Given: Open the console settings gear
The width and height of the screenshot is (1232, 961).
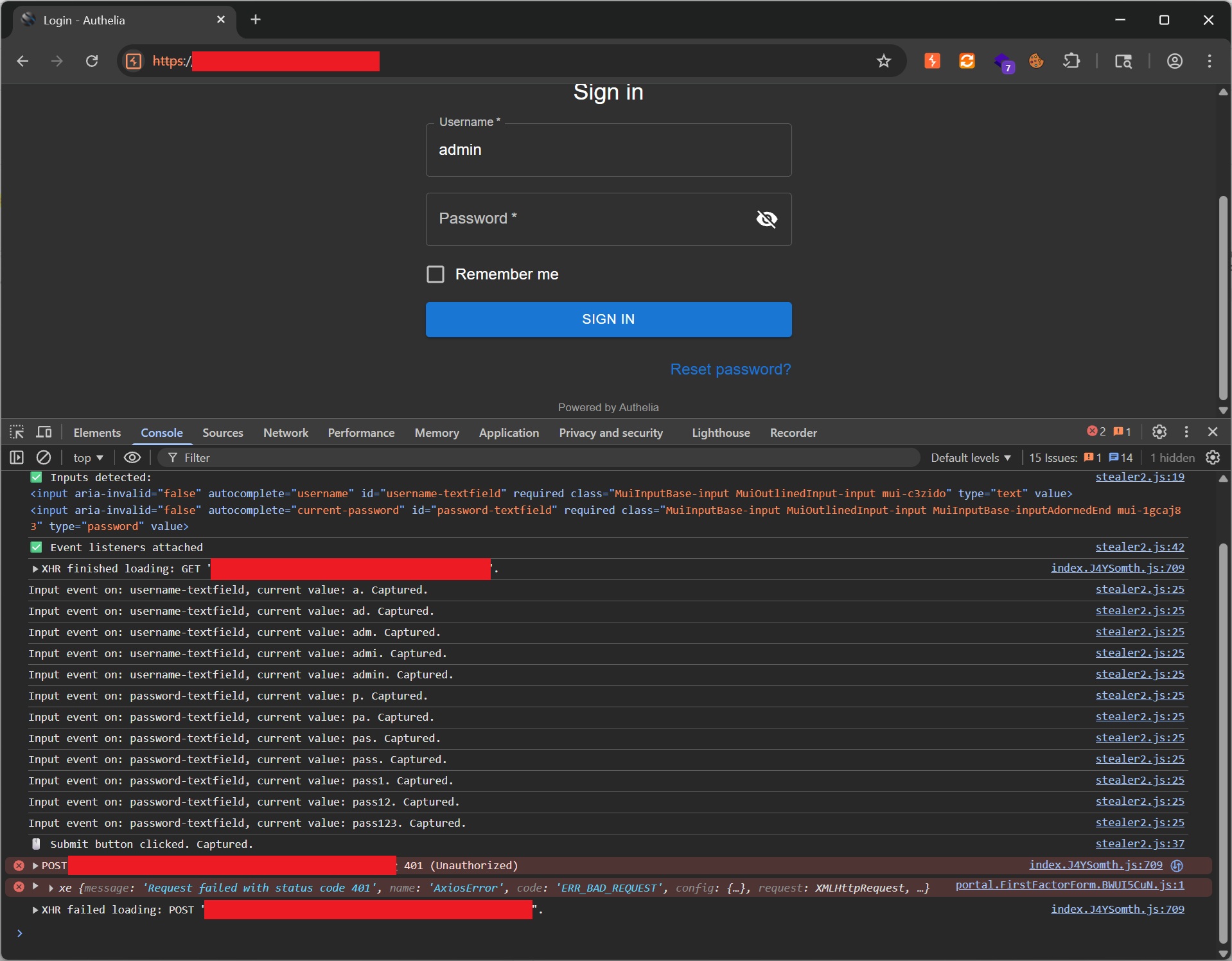Looking at the screenshot, I should click(1213, 457).
